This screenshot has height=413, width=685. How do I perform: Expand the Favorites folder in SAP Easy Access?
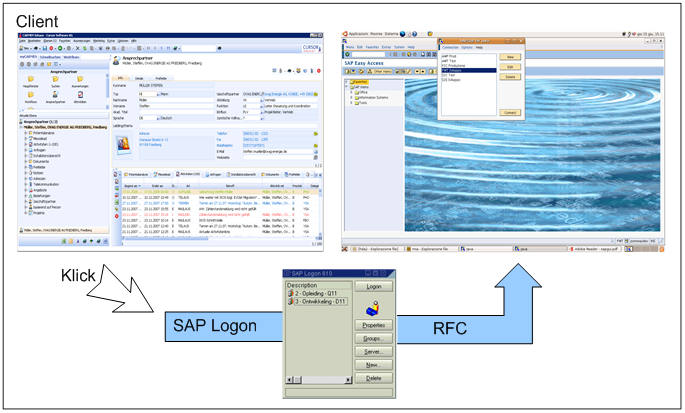tap(348, 82)
